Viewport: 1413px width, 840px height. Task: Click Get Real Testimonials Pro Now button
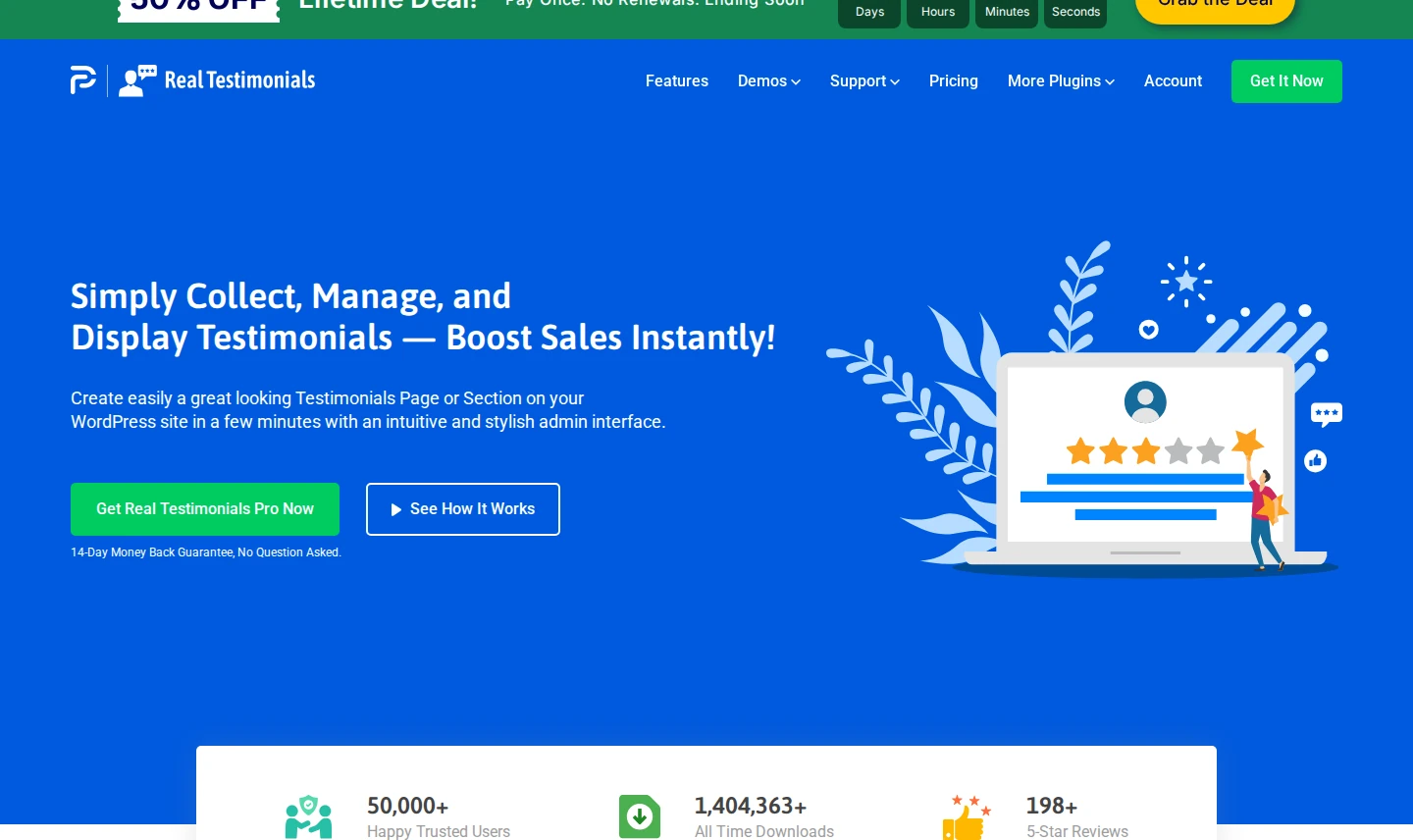[x=205, y=509]
